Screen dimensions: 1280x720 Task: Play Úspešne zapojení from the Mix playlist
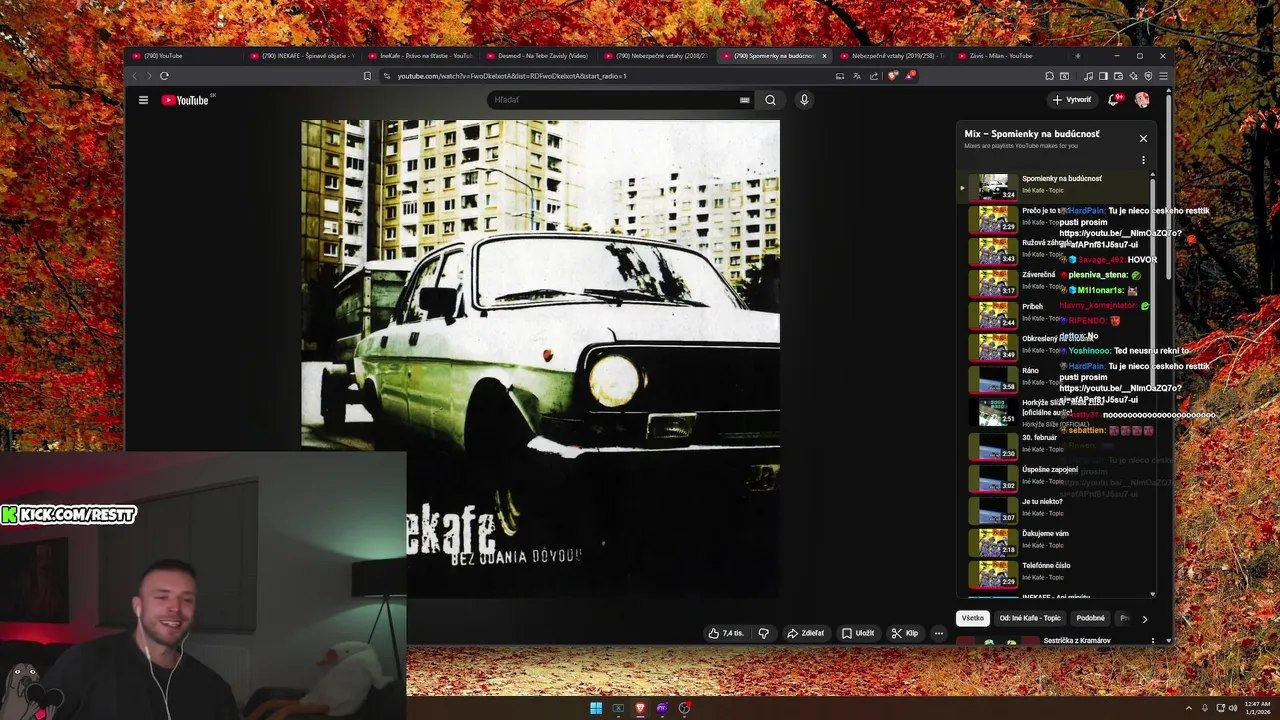tap(1055, 477)
